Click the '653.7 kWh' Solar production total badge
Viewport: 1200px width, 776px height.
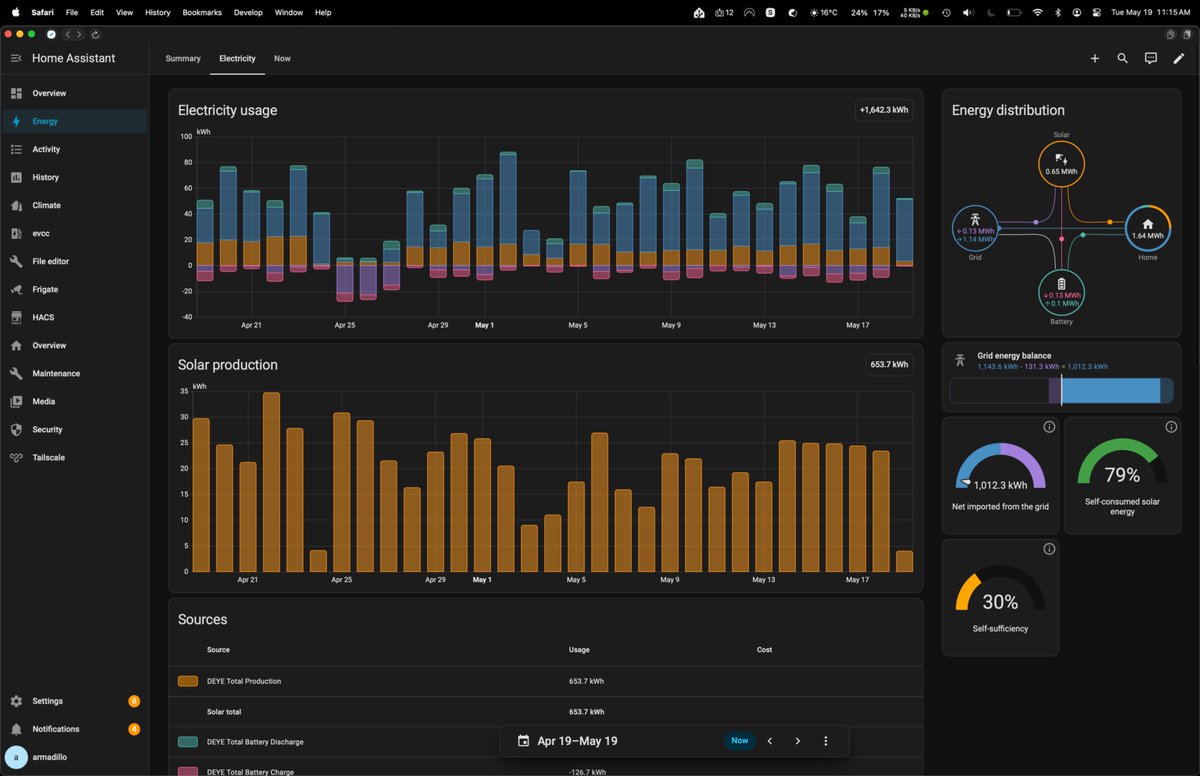889,365
